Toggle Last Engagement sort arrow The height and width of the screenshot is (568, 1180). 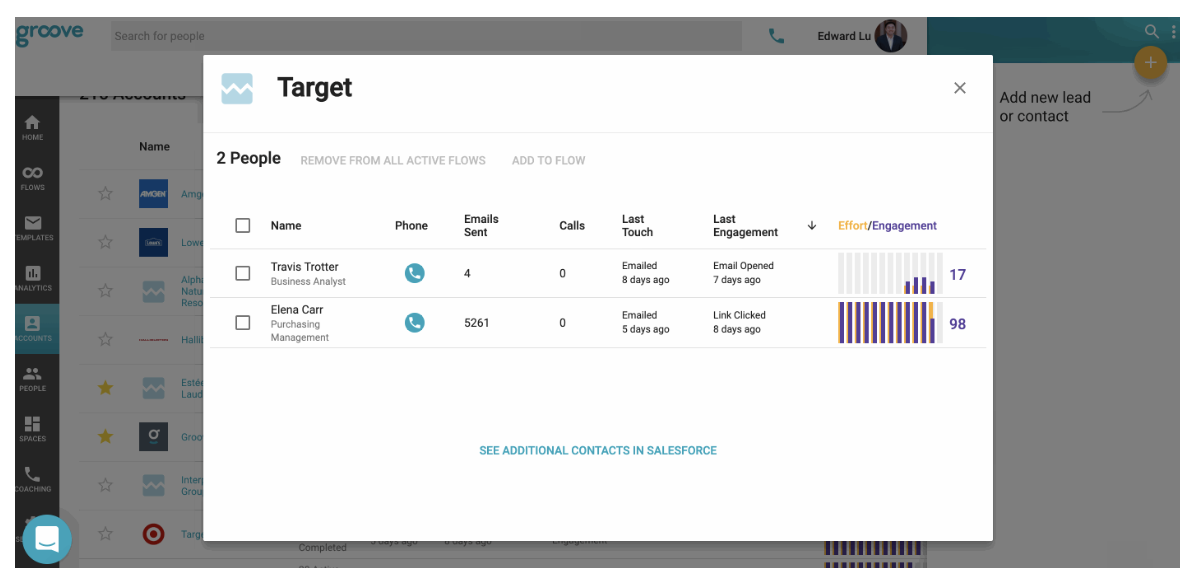[x=811, y=226]
